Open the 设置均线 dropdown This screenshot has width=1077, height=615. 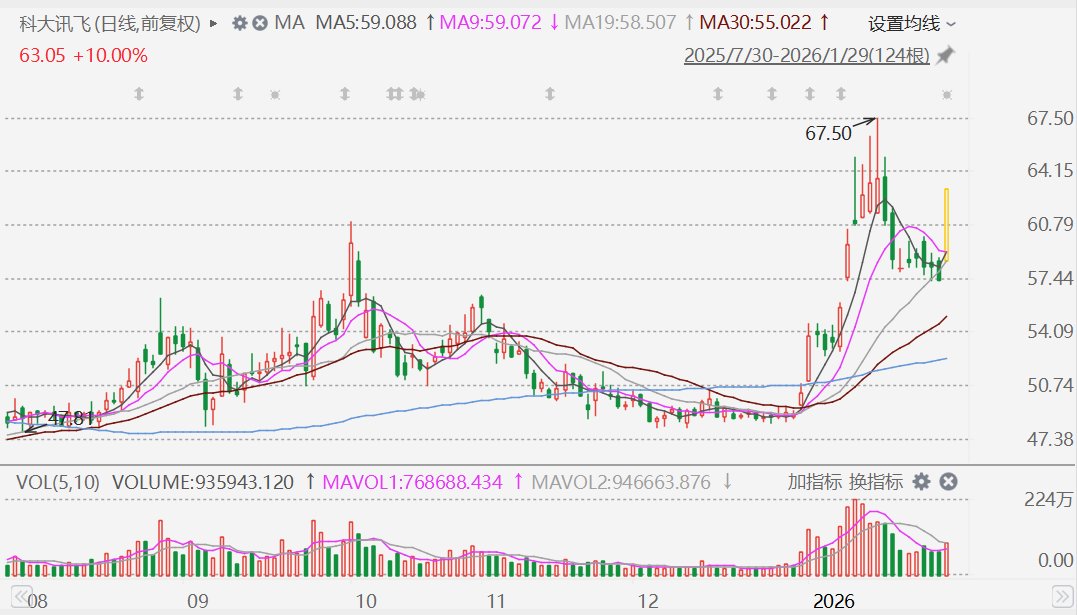click(911, 24)
